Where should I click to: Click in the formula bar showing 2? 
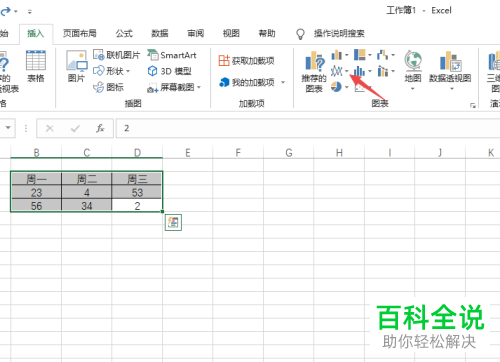[x=307, y=128]
